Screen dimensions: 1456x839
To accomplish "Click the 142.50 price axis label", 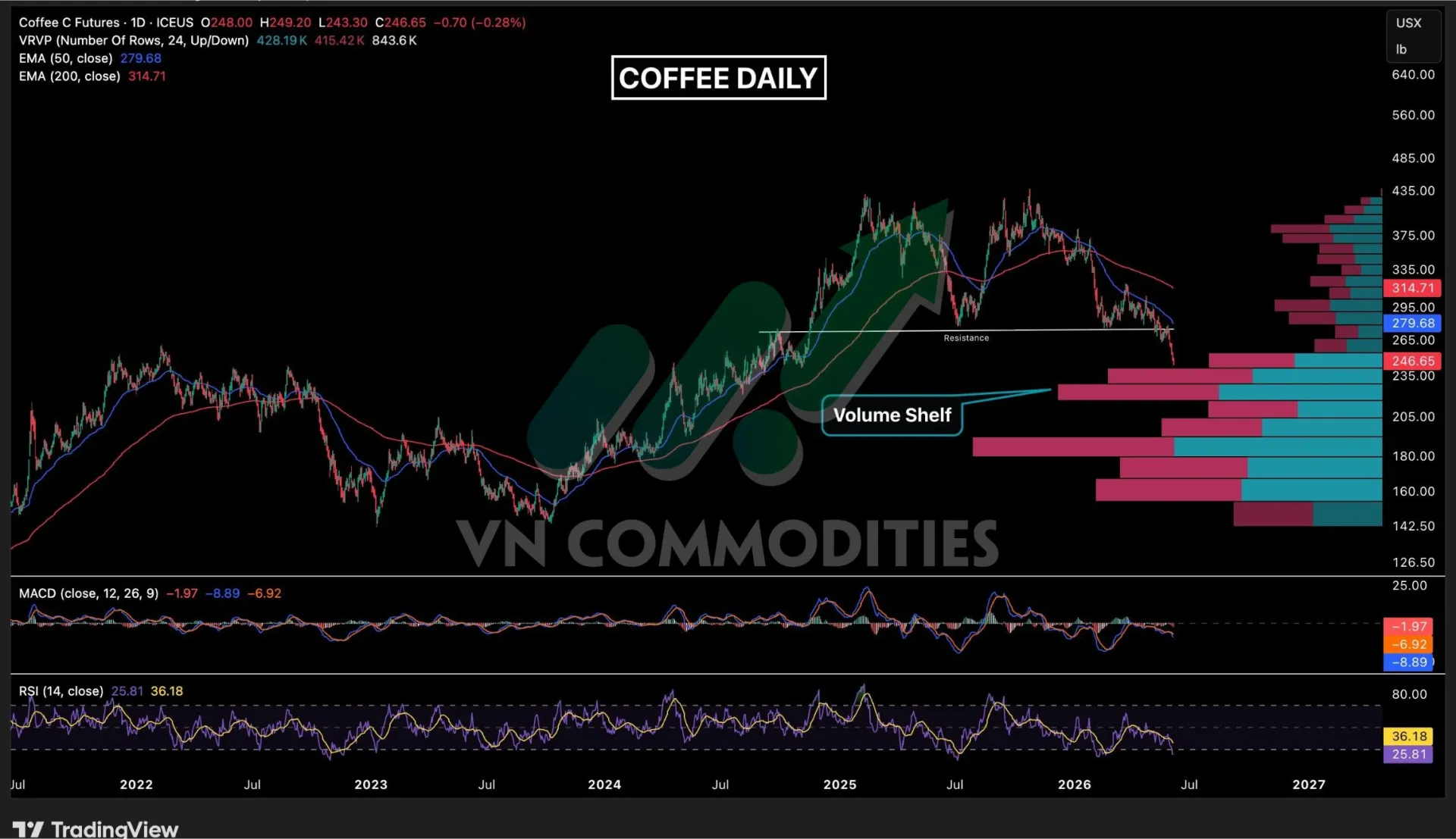I will [1413, 526].
